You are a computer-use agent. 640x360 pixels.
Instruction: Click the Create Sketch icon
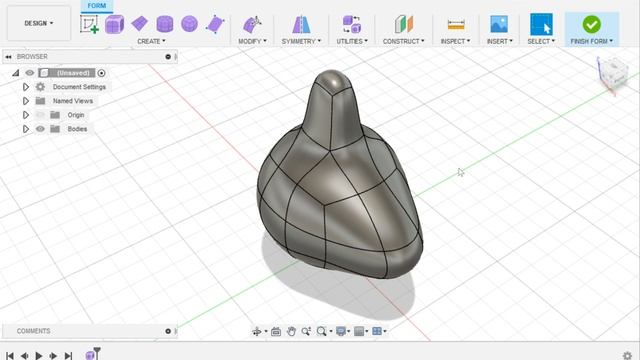pos(89,24)
